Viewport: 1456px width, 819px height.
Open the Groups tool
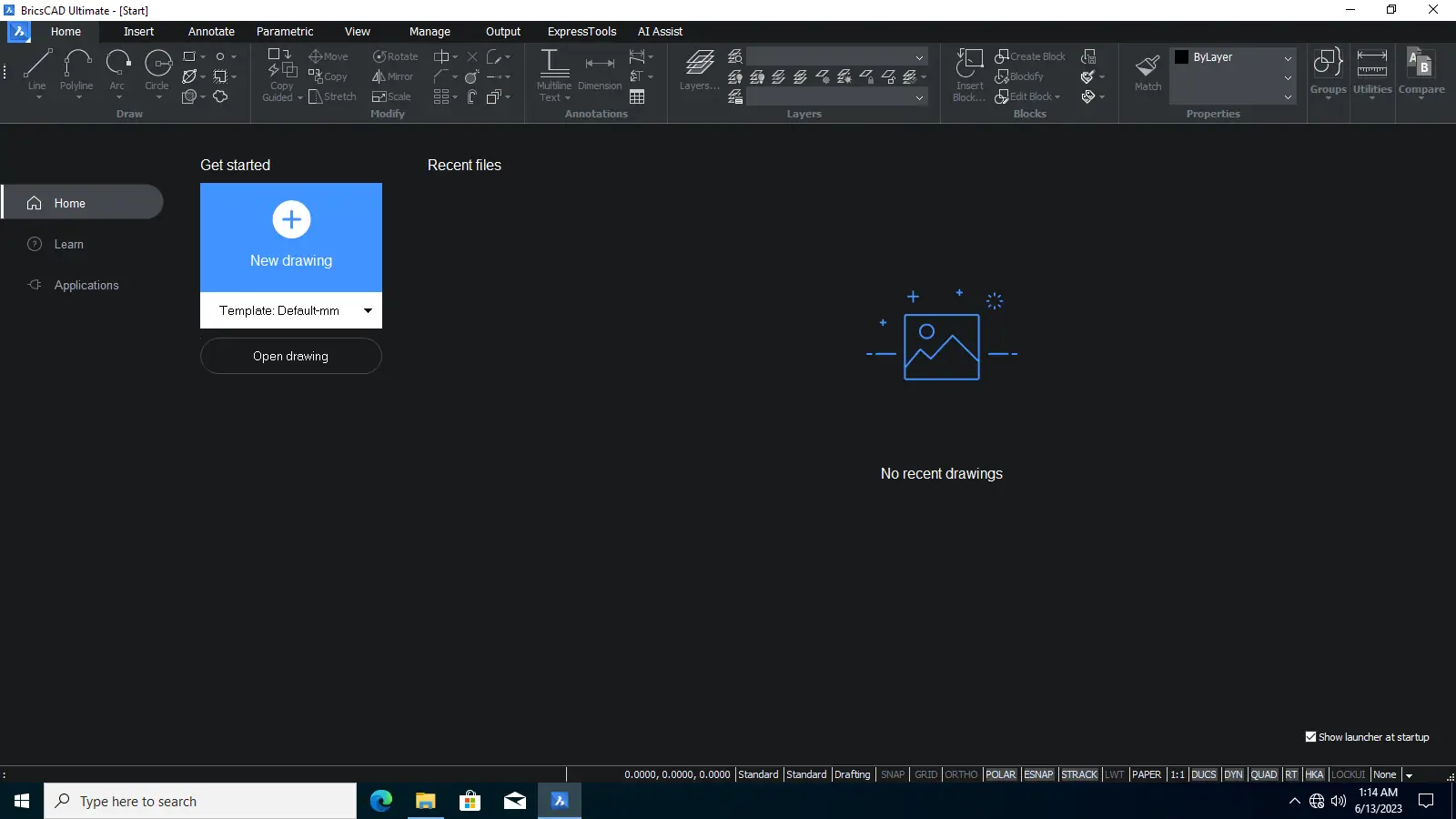1328,71
